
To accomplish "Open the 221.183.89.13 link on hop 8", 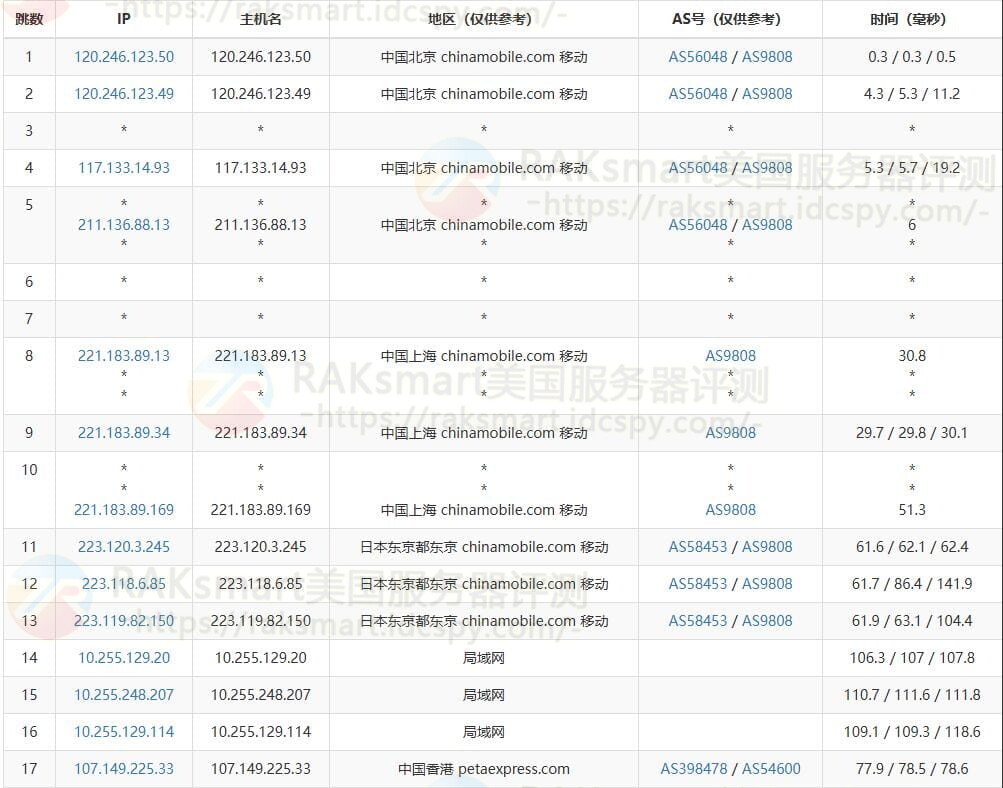I will 124,356.
